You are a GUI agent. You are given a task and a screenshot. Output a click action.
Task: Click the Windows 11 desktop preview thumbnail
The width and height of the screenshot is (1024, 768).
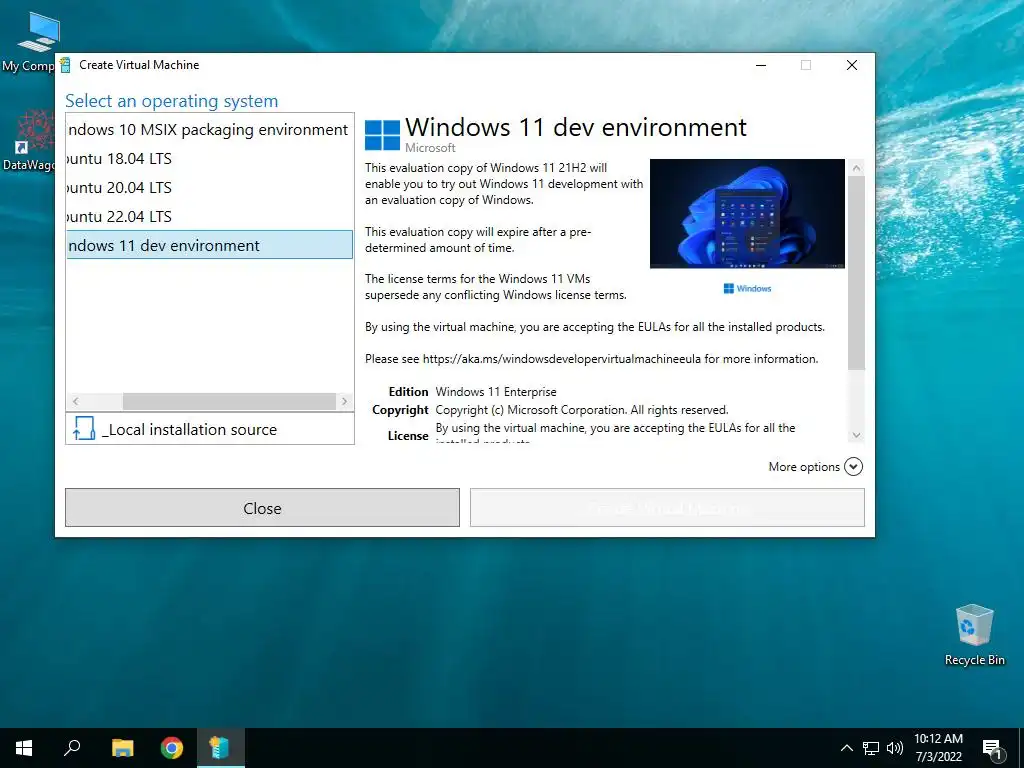747,214
